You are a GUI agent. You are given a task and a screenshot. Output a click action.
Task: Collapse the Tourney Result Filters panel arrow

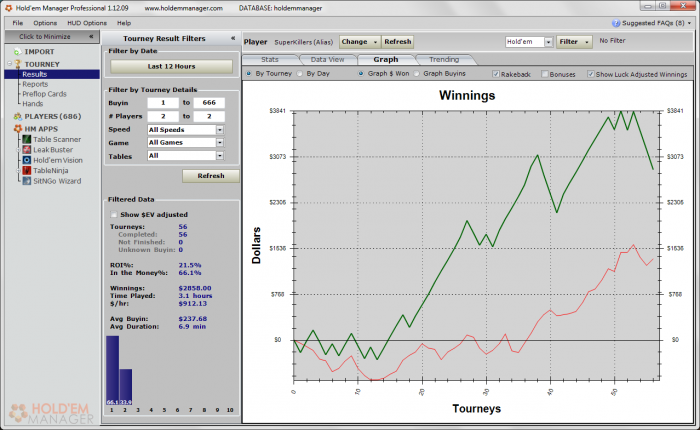click(x=233, y=38)
